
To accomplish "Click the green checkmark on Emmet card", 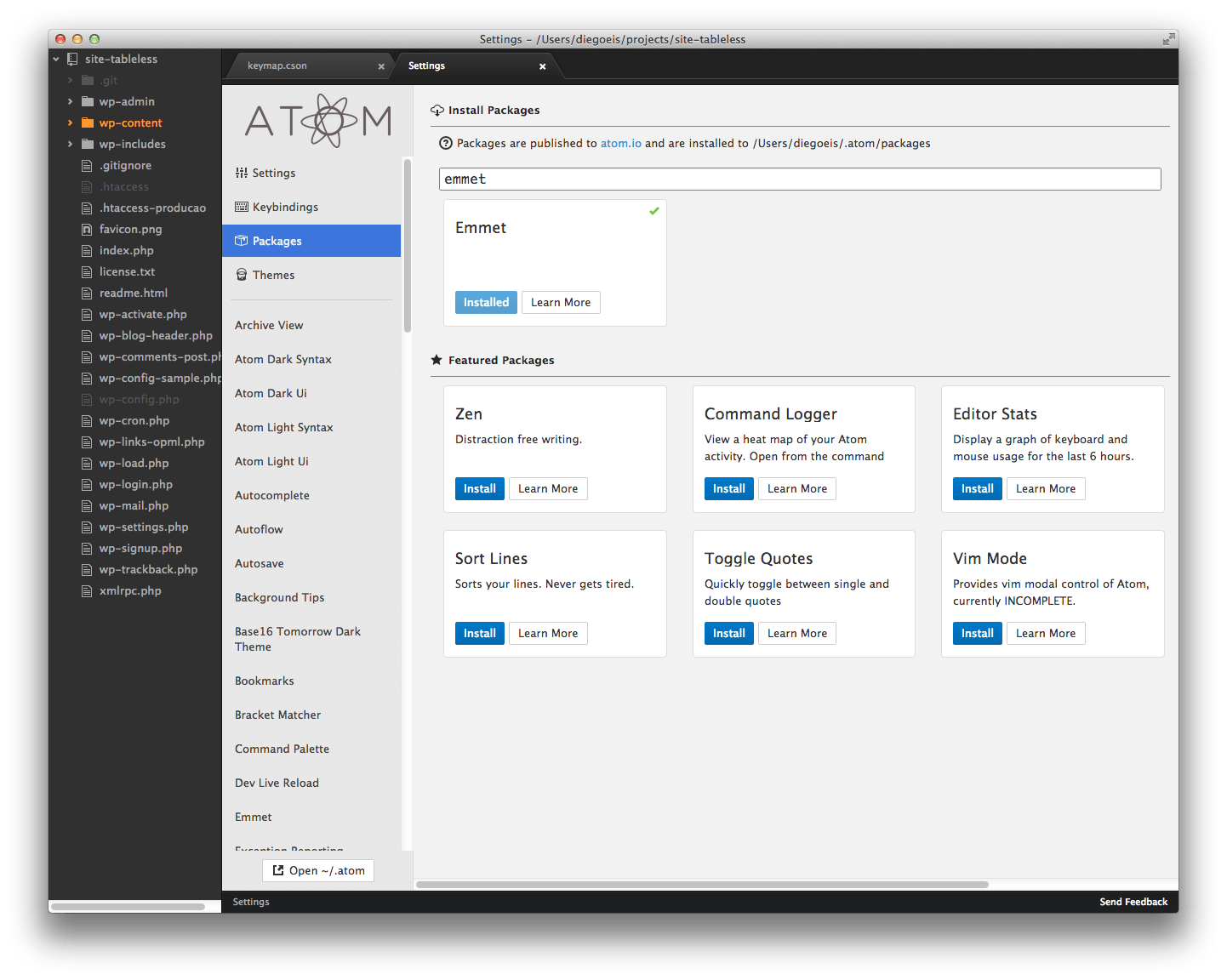I will (654, 211).
